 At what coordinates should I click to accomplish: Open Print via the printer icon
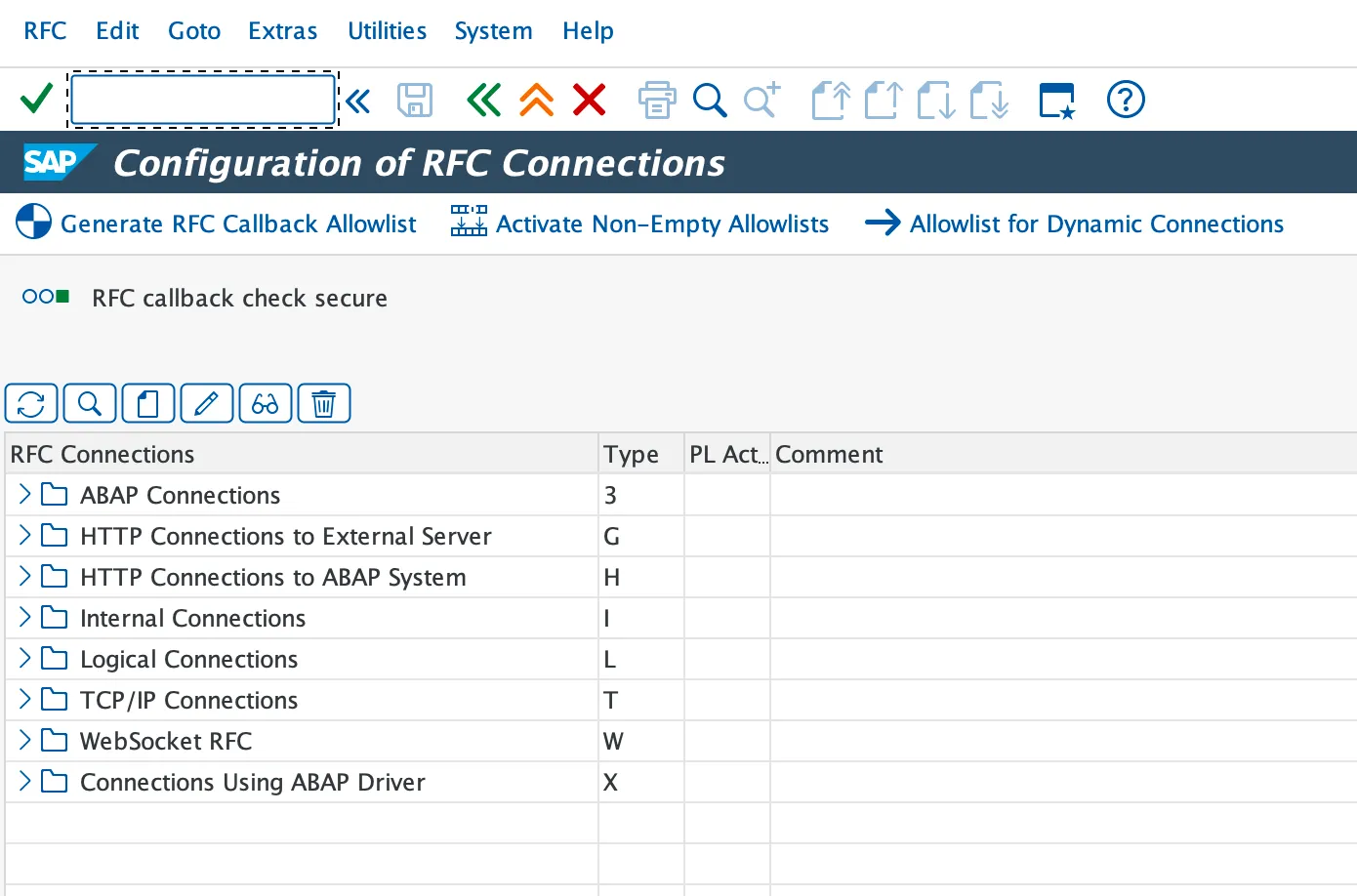(656, 100)
